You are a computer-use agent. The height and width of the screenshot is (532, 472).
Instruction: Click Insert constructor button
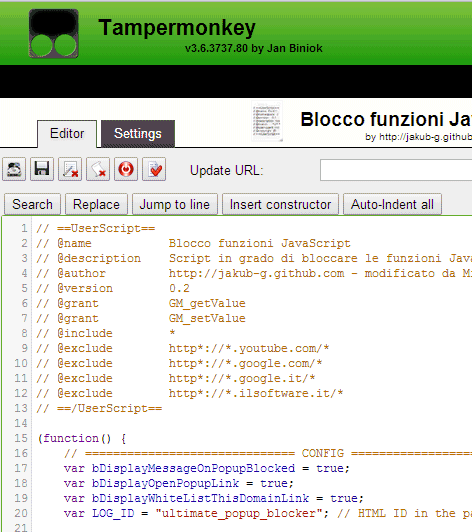[280, 204]
